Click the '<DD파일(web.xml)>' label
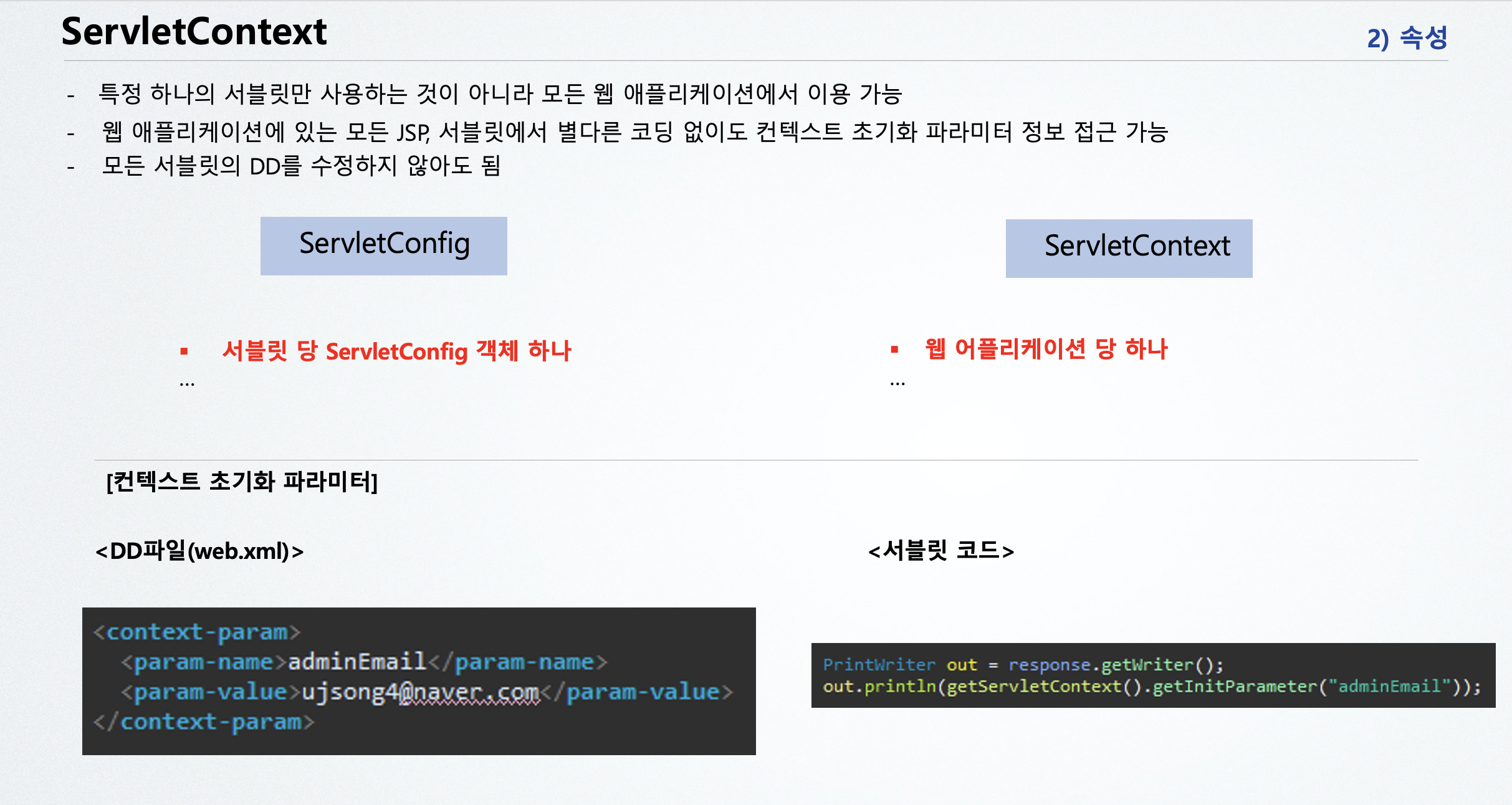The height and width of the screenshot is (805, 1512). pyautogui.click(x=199, y=551)
